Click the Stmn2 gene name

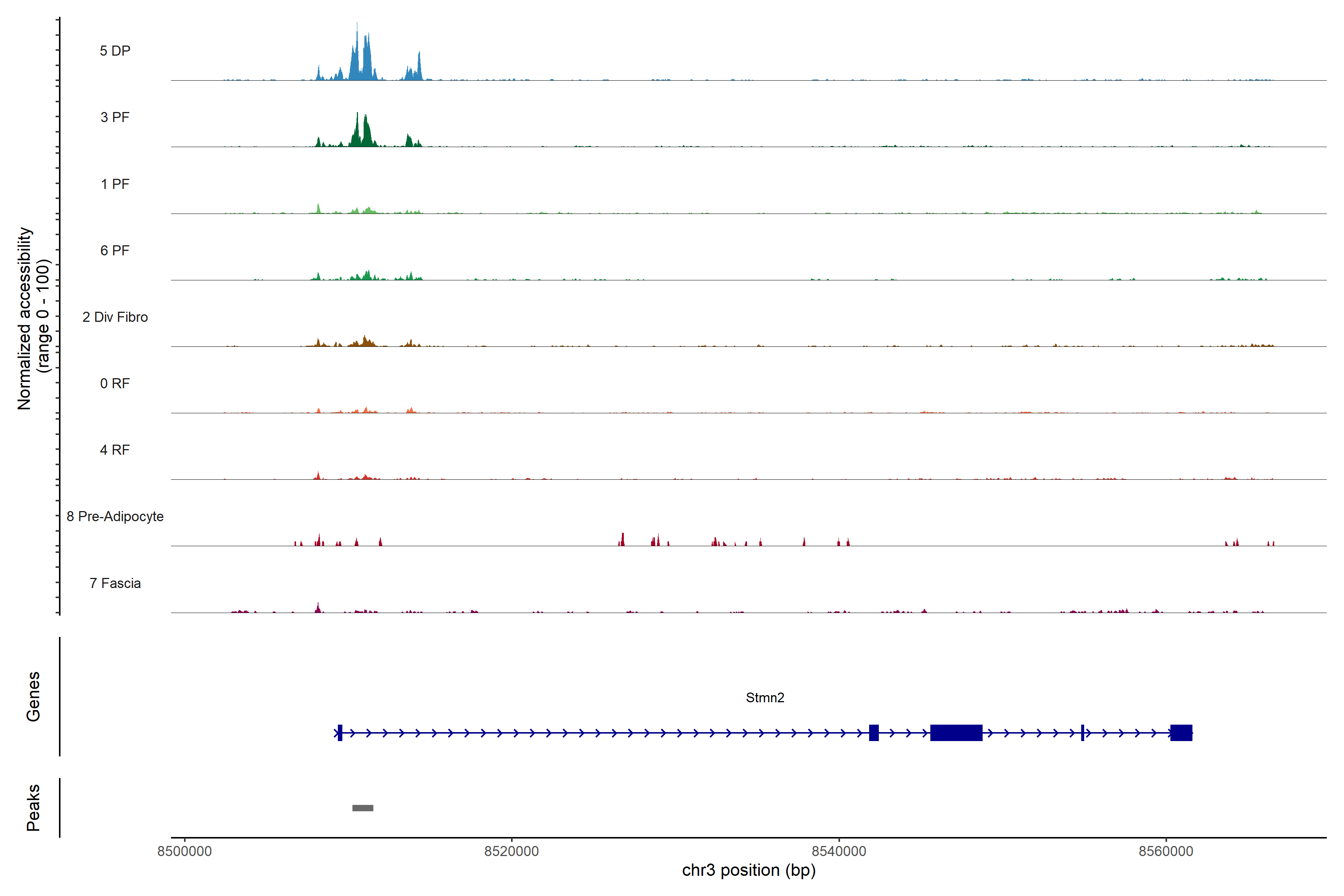pos(765,698)
